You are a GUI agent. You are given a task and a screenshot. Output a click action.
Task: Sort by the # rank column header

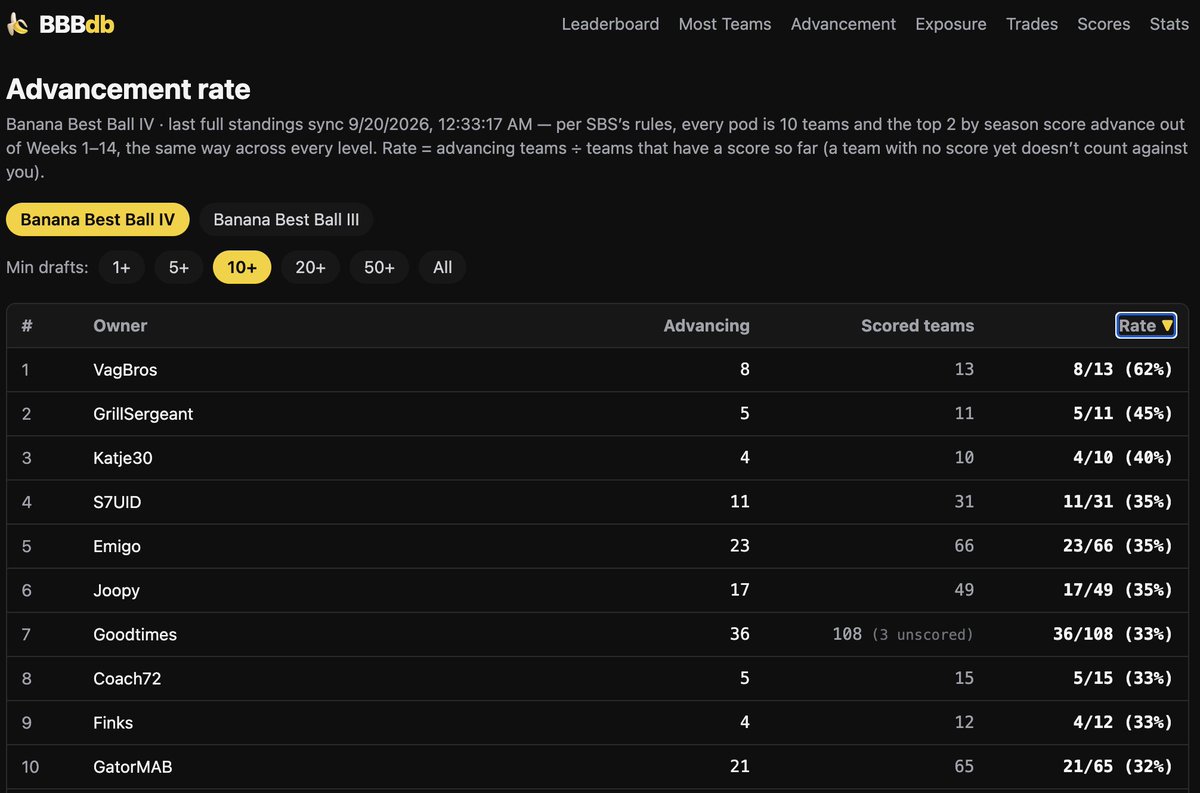[x=27, y=325]
